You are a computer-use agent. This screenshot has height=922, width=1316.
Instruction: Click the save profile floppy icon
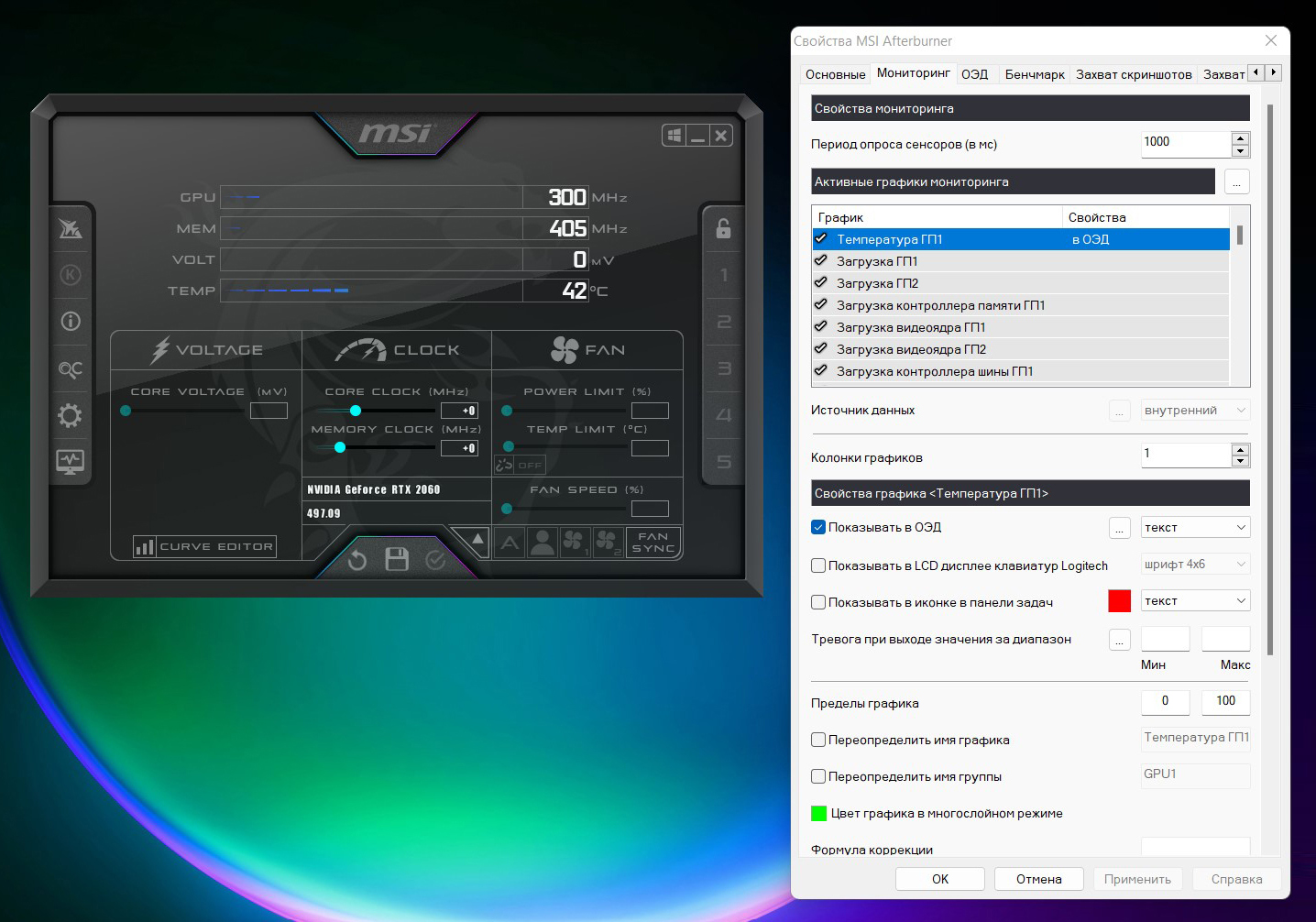click(x=397, y=559)
